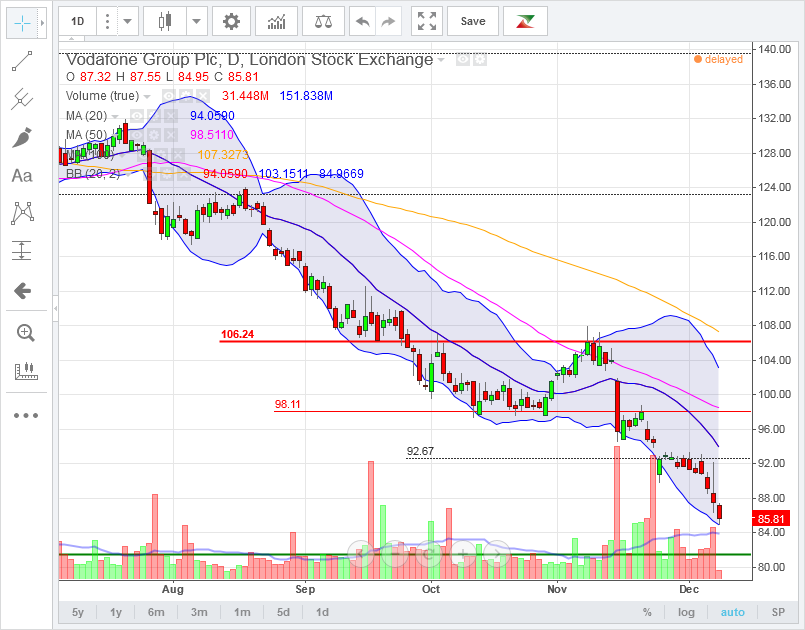
Task: Click the orange delayed data indicator
Action: click(x=719, y=60)
